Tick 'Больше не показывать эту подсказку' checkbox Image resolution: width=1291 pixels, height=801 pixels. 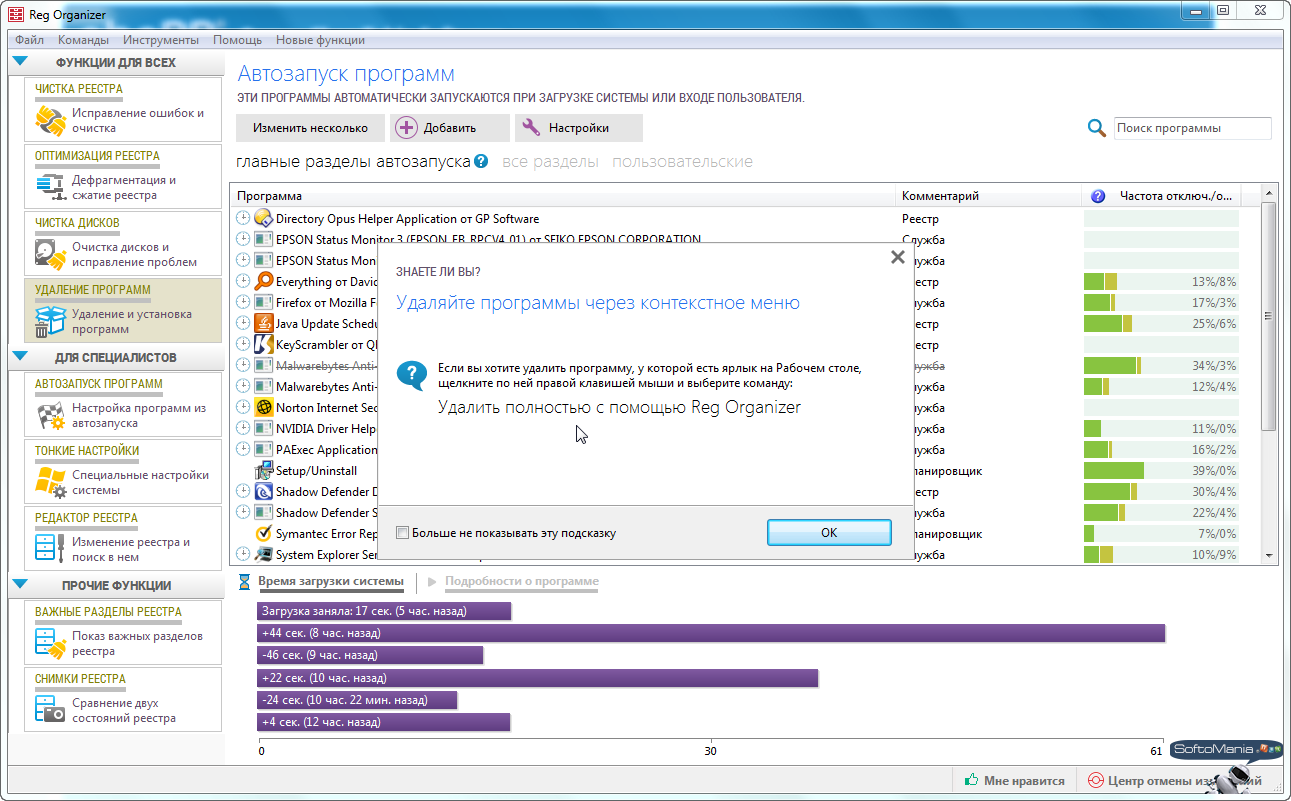[402, 533]
